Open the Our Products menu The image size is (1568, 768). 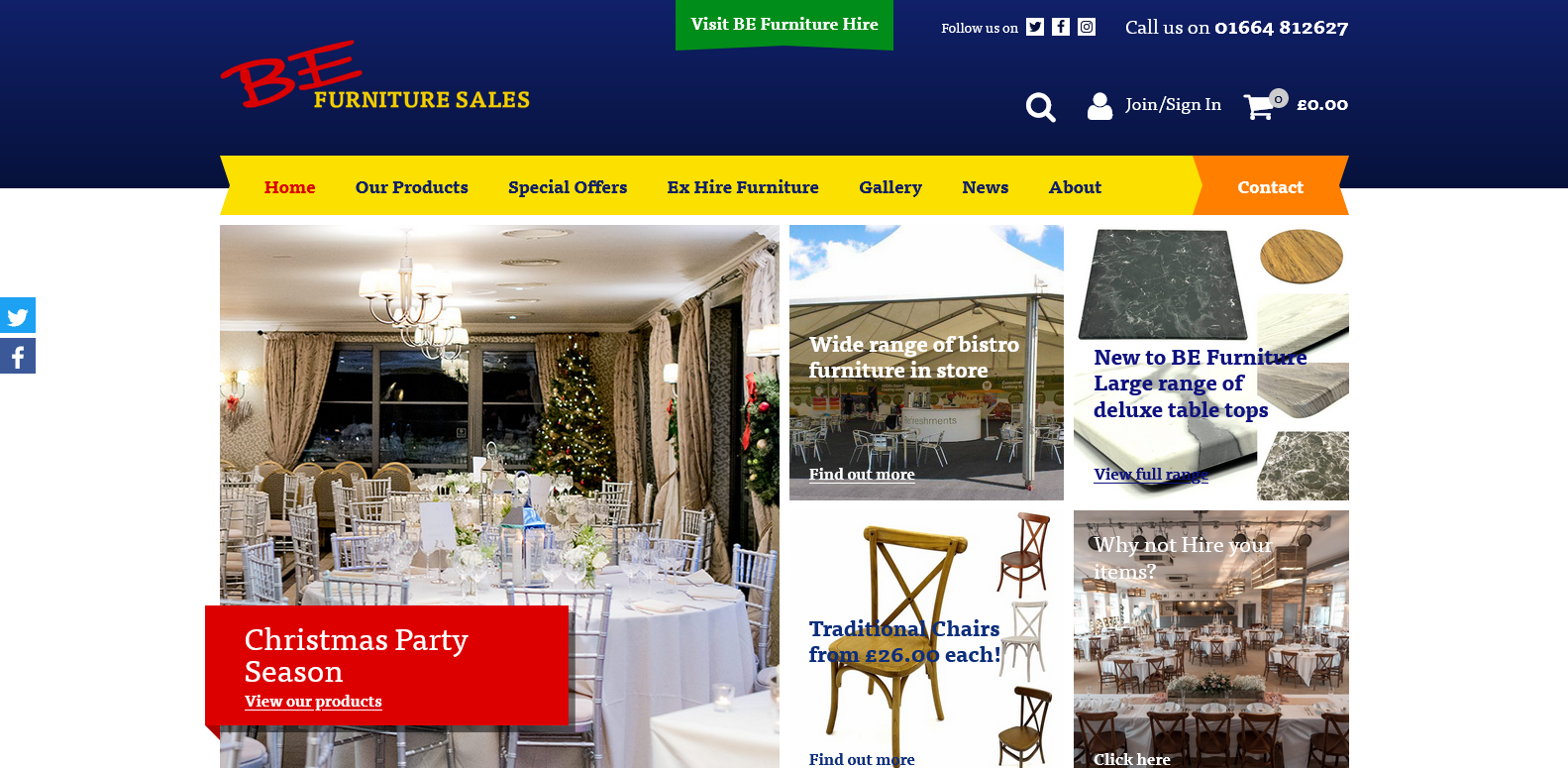412,187
